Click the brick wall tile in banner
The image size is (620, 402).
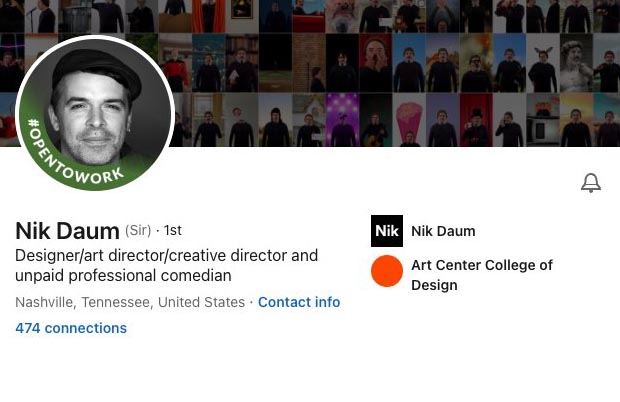coord(309,62)
